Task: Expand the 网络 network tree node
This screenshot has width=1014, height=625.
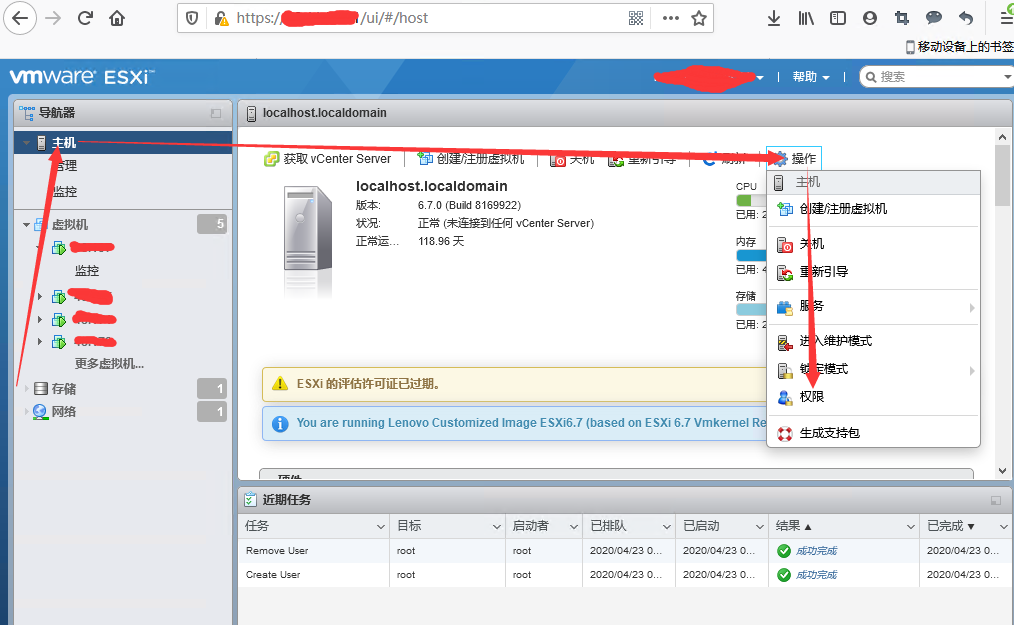Action: tap(27, 411)
